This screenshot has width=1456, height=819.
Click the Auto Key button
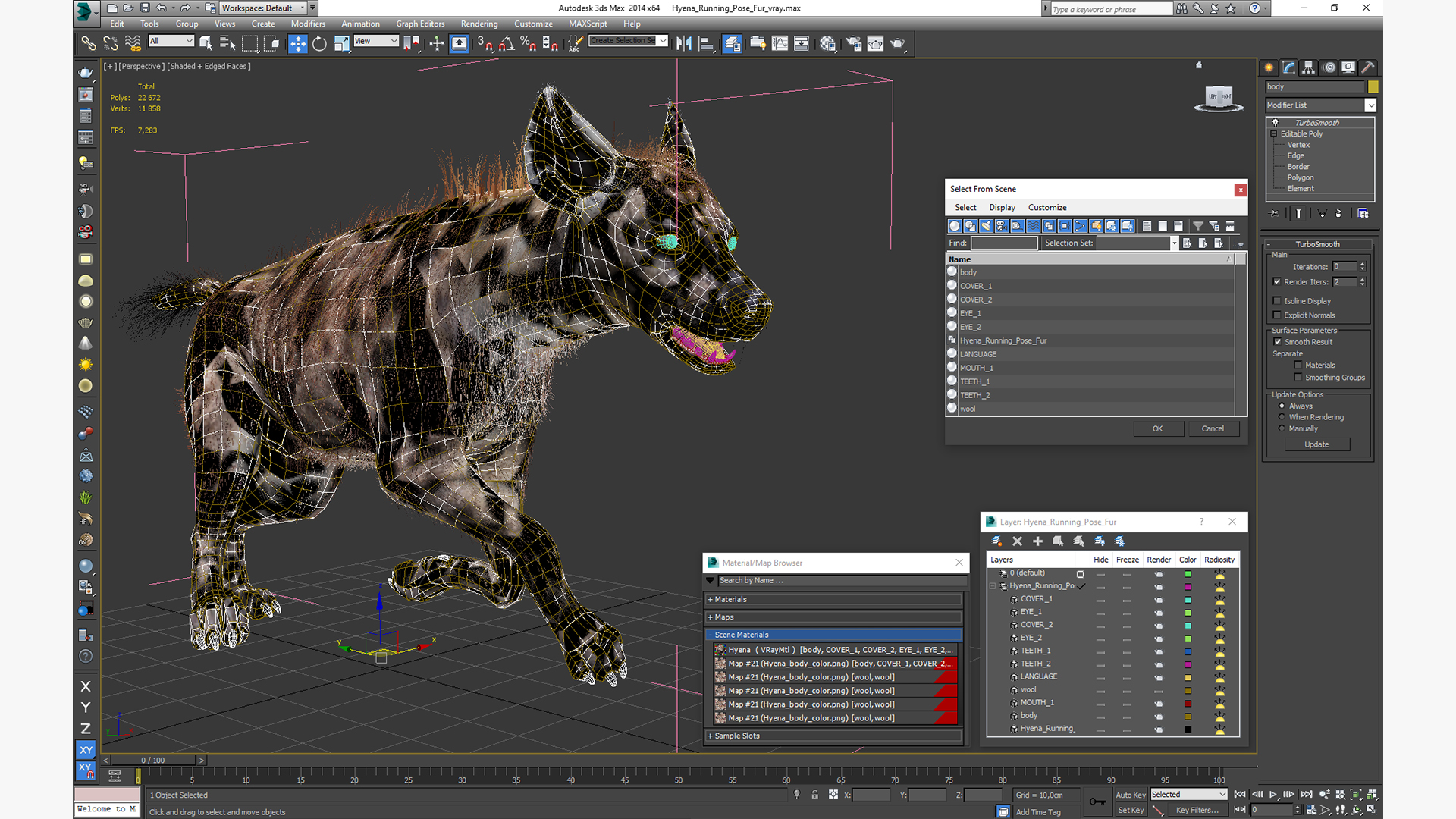(1131, 795)
